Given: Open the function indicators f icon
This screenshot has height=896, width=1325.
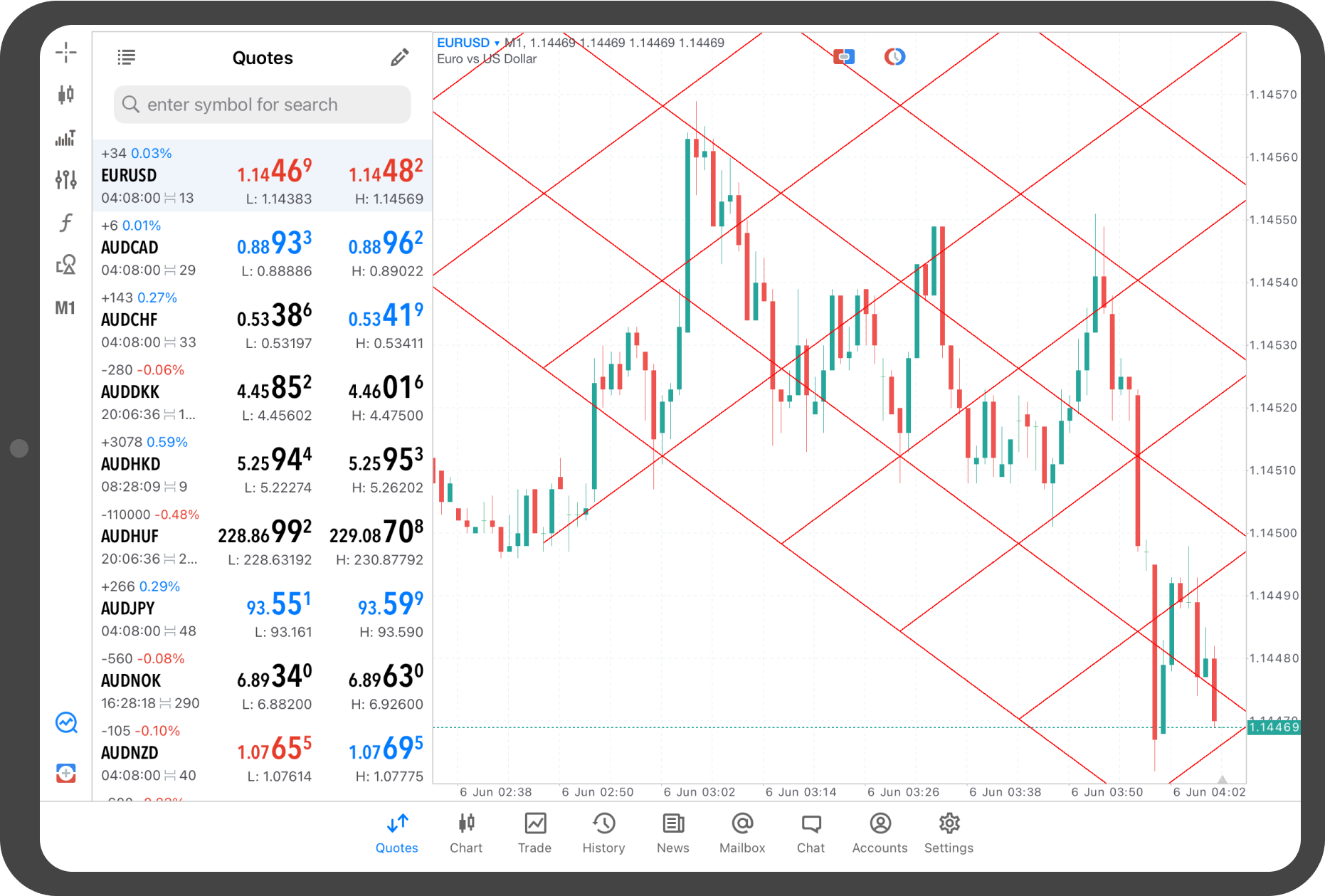Looking at the screenshot, I should (65, 223).
